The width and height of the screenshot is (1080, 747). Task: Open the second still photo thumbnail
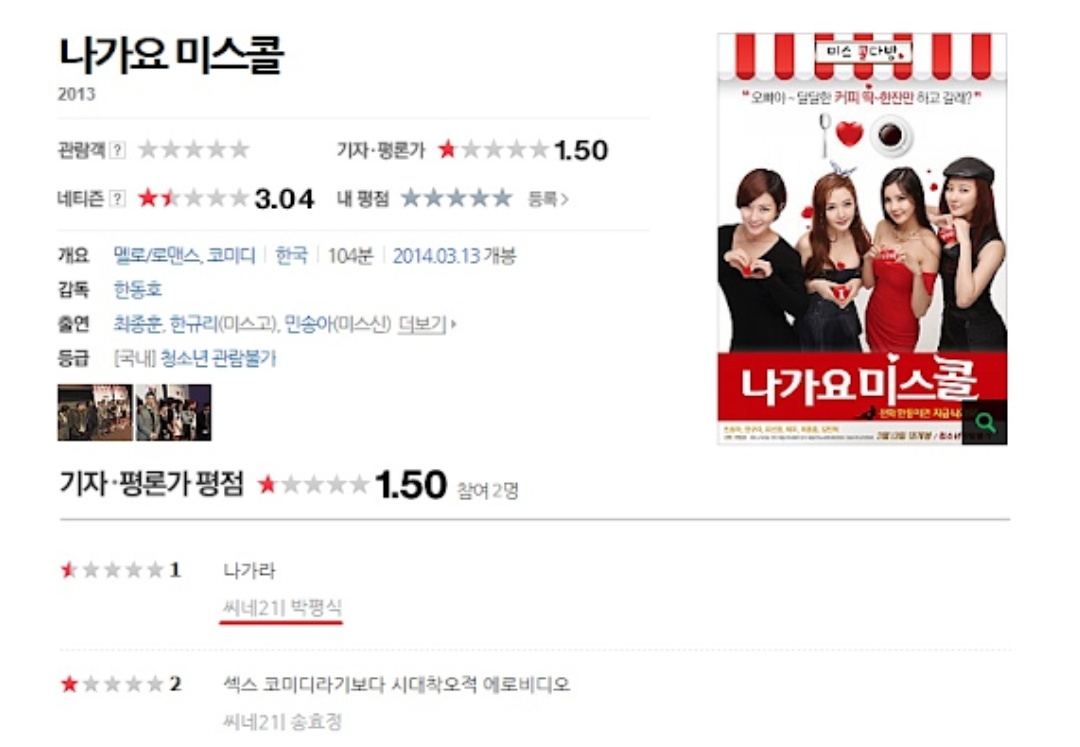174,412
